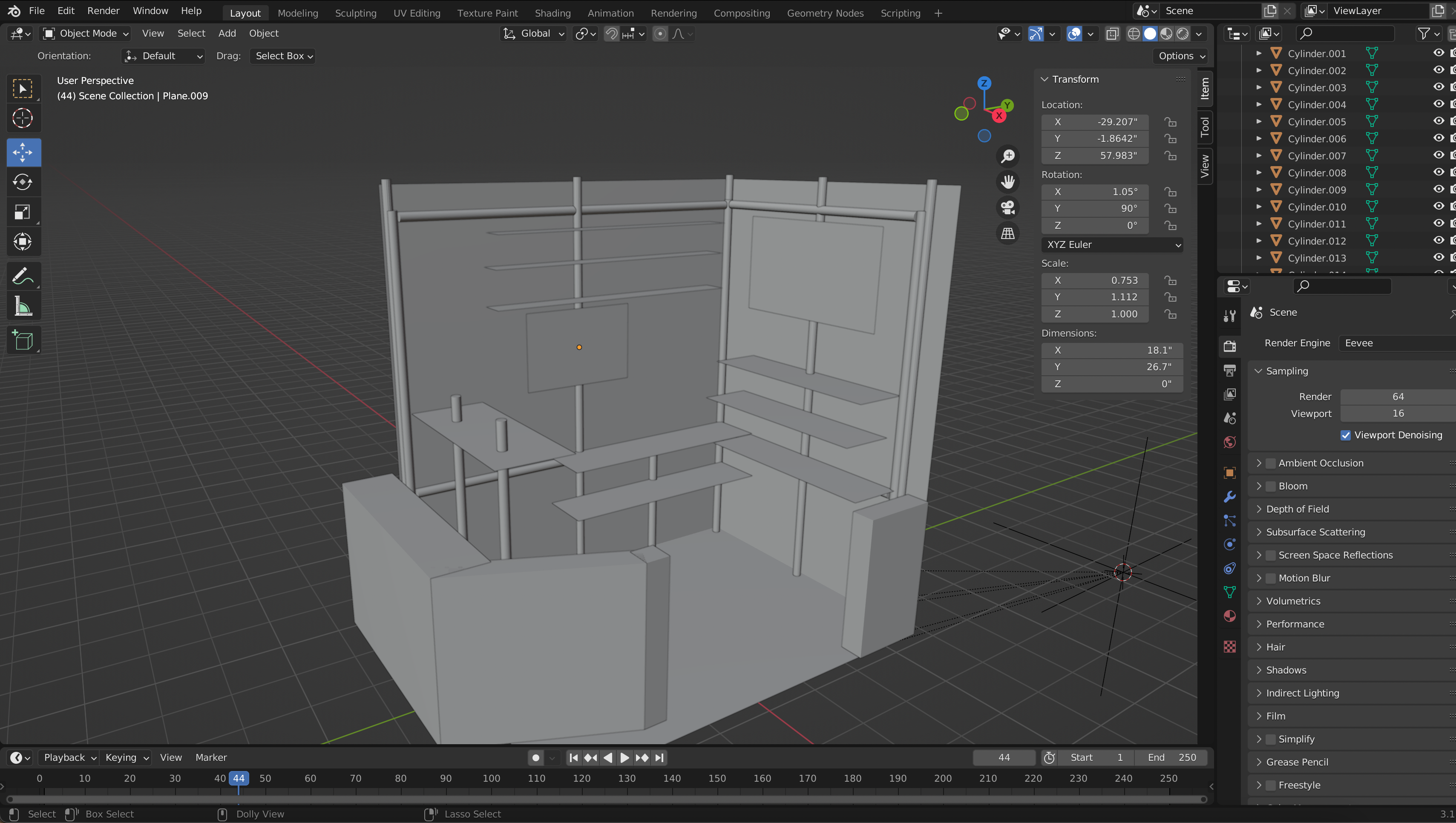Switch to perspective/orthographic grid icon

1008,233
